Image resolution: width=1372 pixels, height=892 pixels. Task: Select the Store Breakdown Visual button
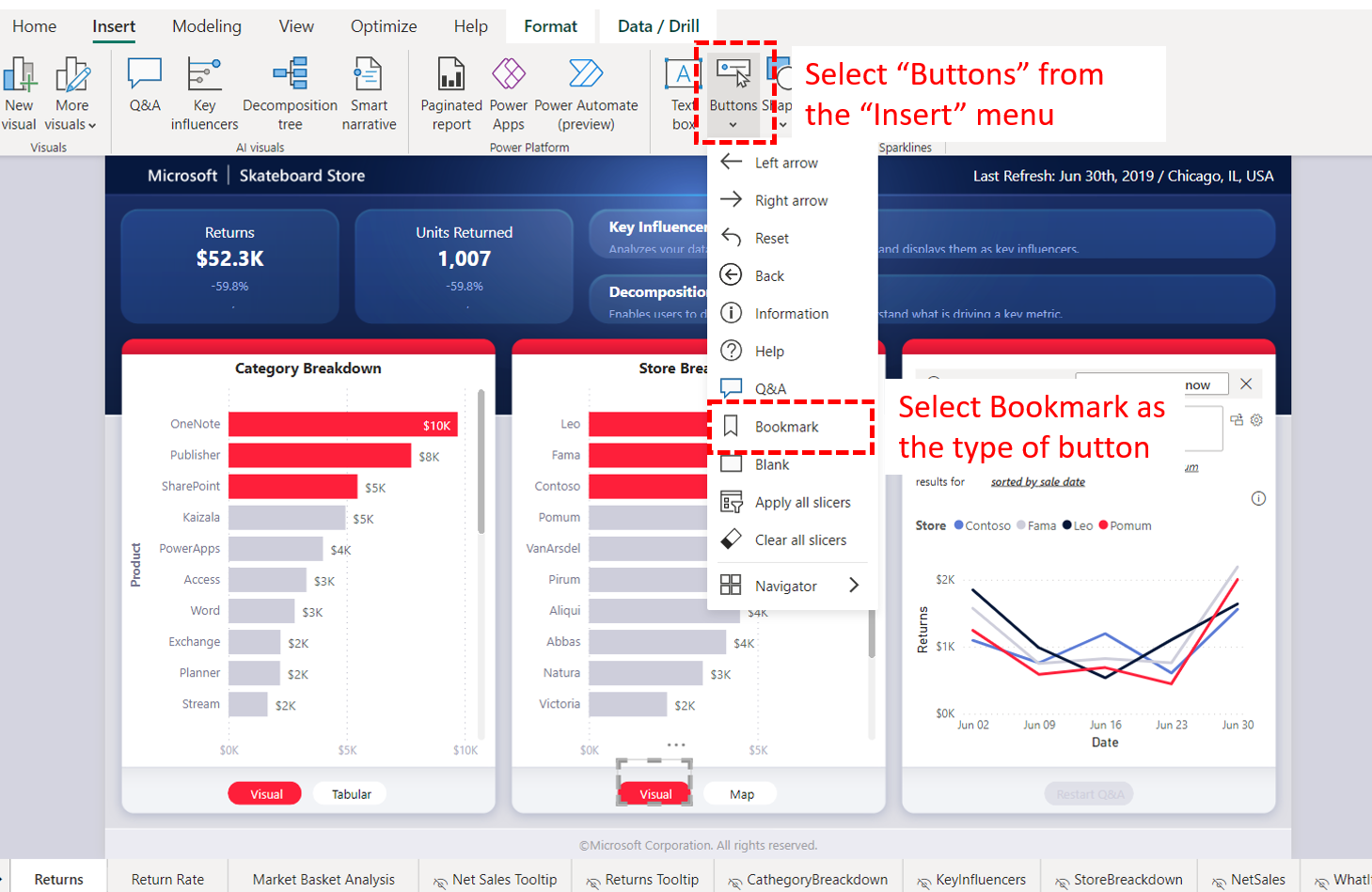coord(655,794)
